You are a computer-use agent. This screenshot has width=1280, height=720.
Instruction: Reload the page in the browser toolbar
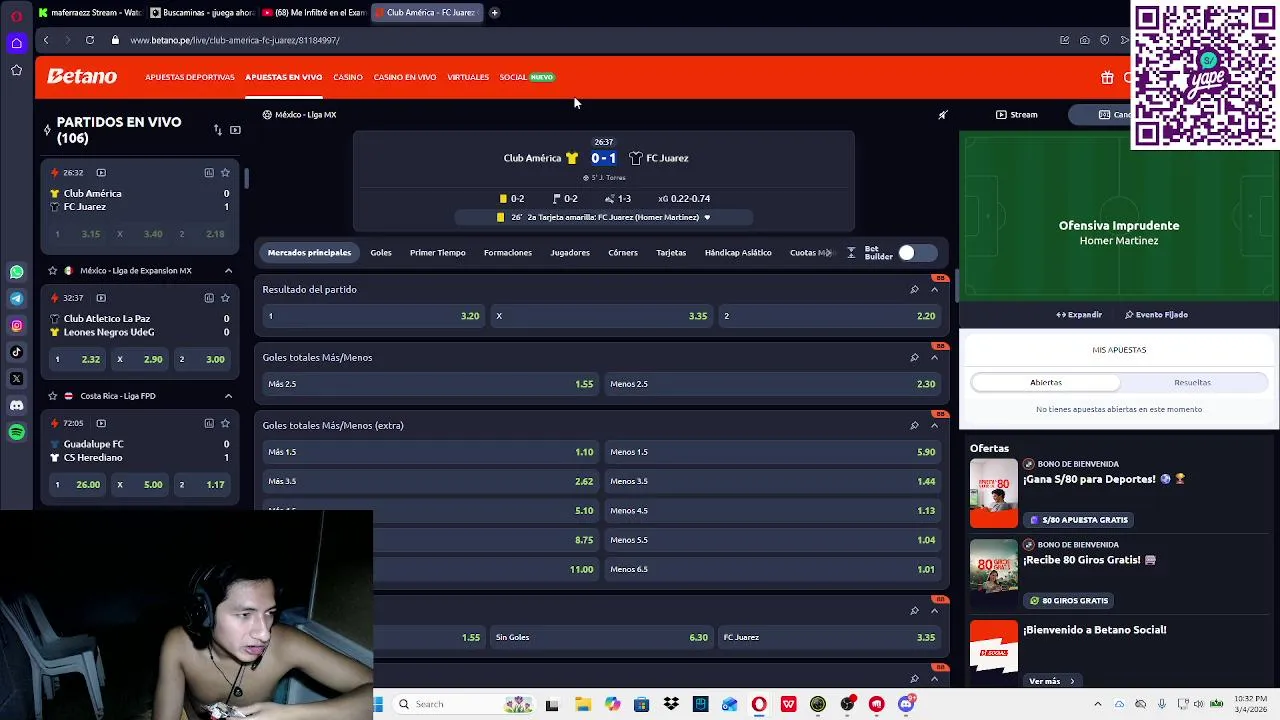[x=90, y=40]
